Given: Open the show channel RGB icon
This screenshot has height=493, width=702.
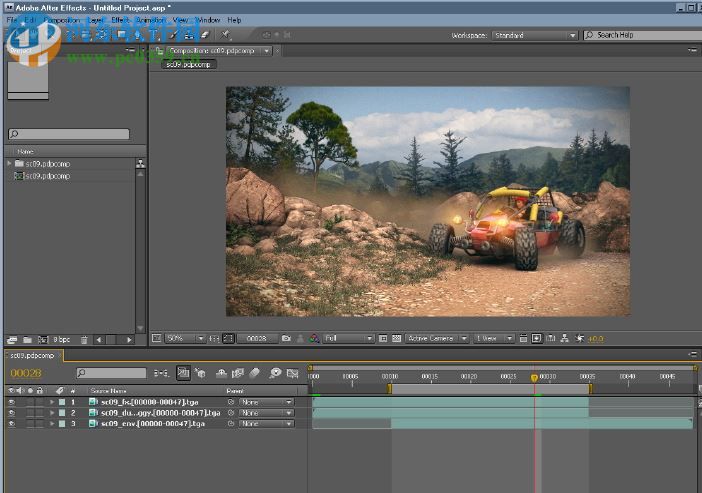Looking at the screenshot, I should [x=314, y=339].
